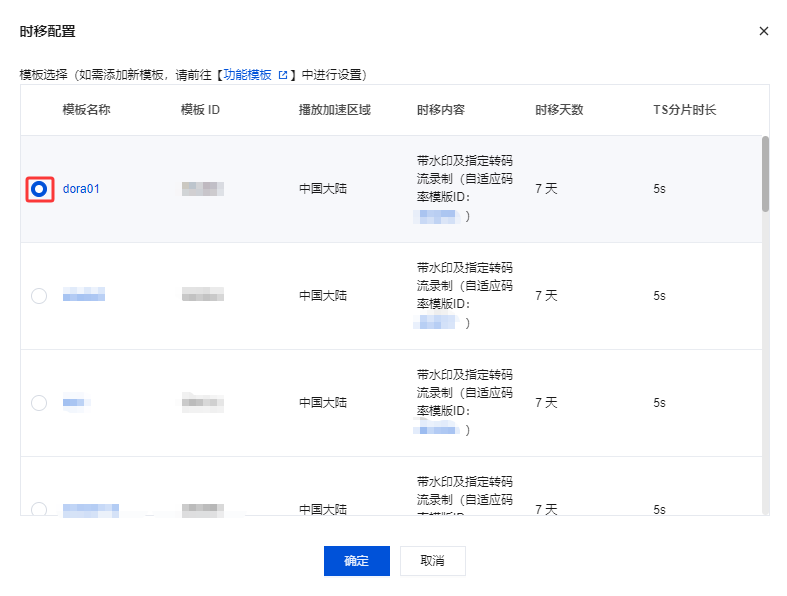Click the TS分片时长 column header

684,110
